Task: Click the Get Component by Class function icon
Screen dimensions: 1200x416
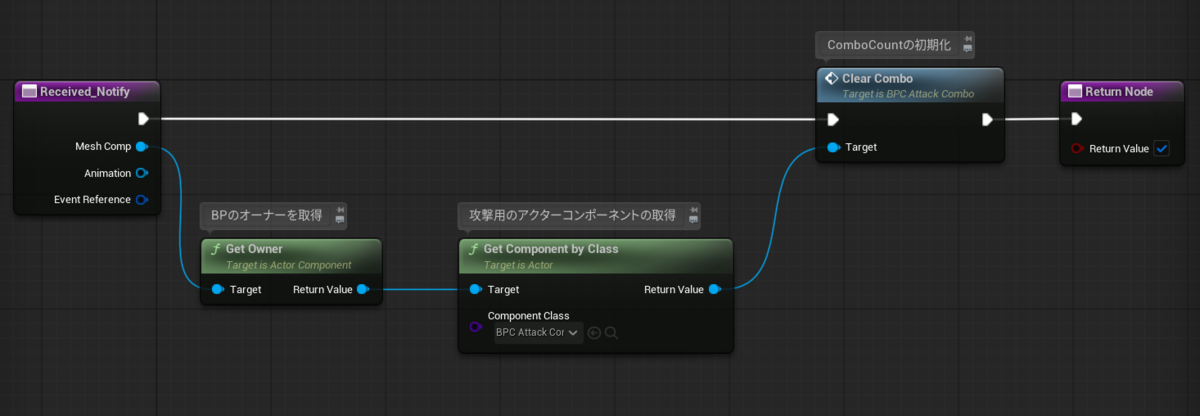Action: tap(474, 248)
